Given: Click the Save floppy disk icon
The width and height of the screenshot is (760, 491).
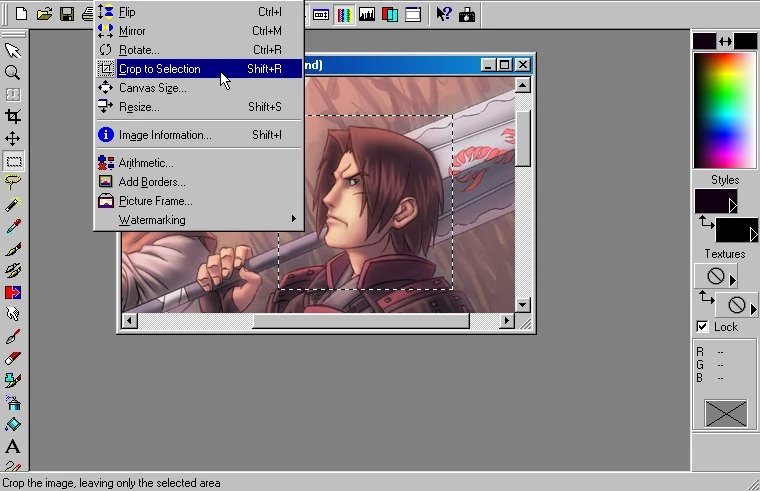Looking at the screenshot, I should tap(67, 14).
